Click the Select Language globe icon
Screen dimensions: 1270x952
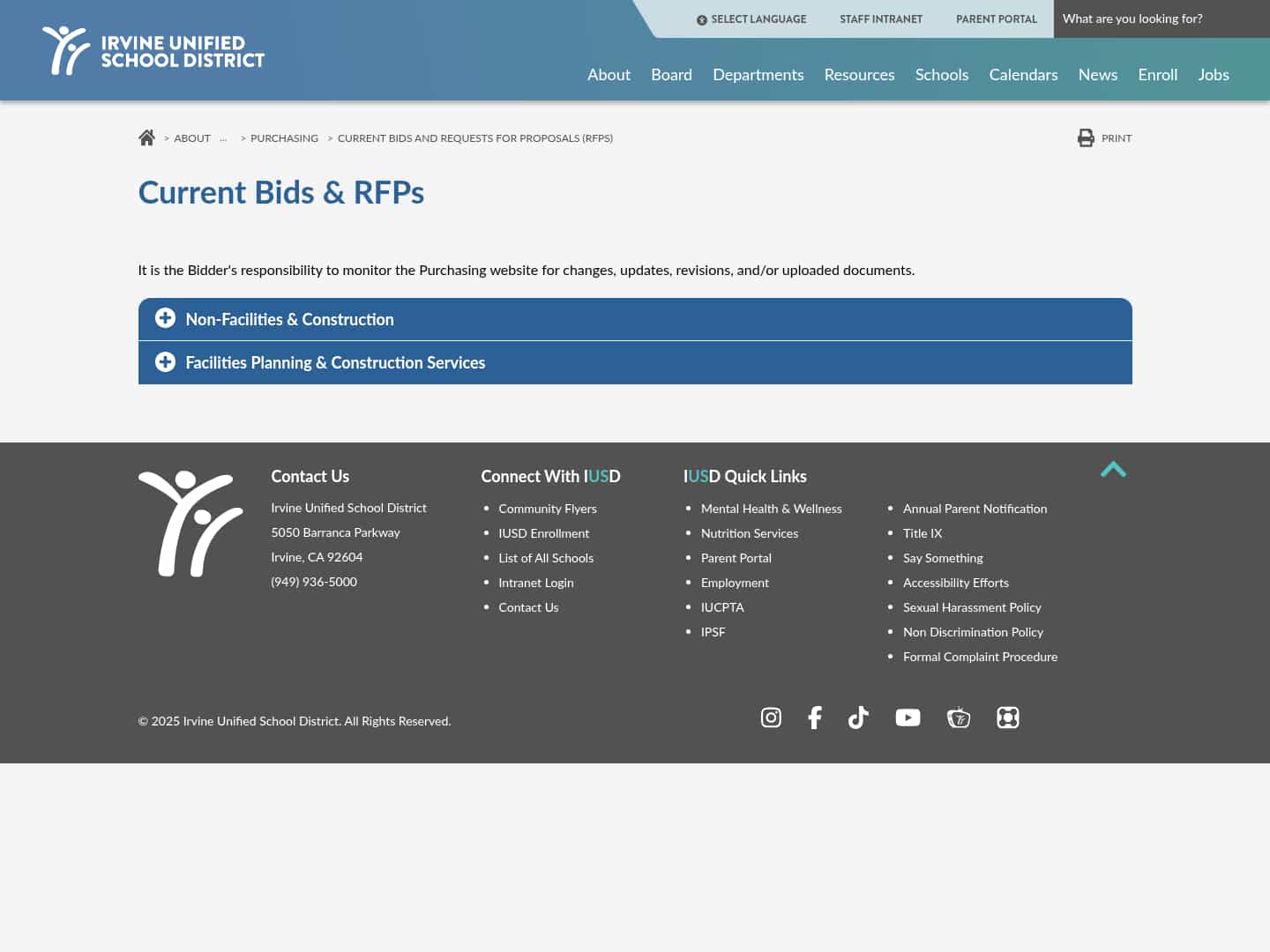tap(702, 19)
